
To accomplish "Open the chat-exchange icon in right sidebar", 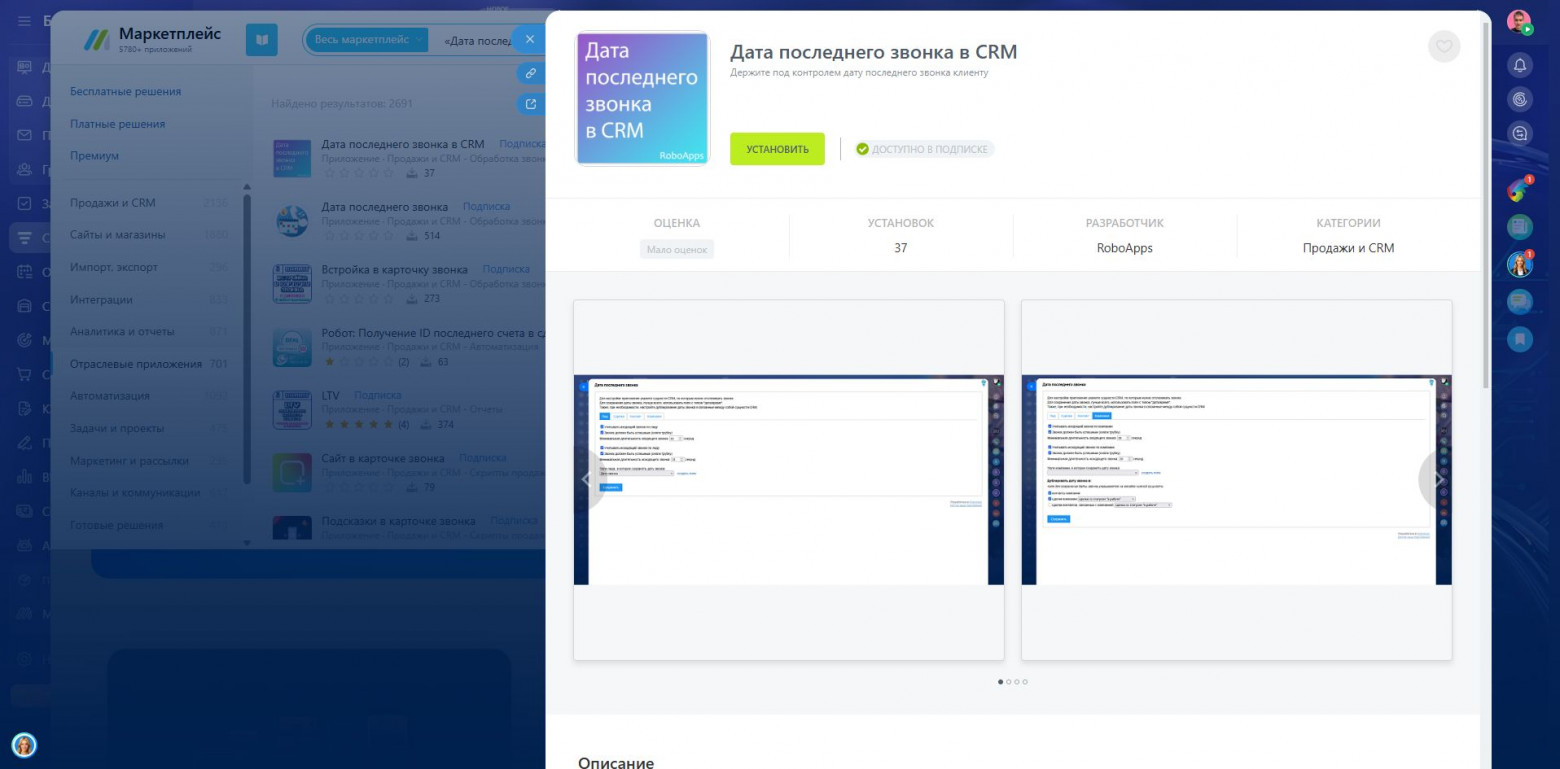I will click(1520, 132).
